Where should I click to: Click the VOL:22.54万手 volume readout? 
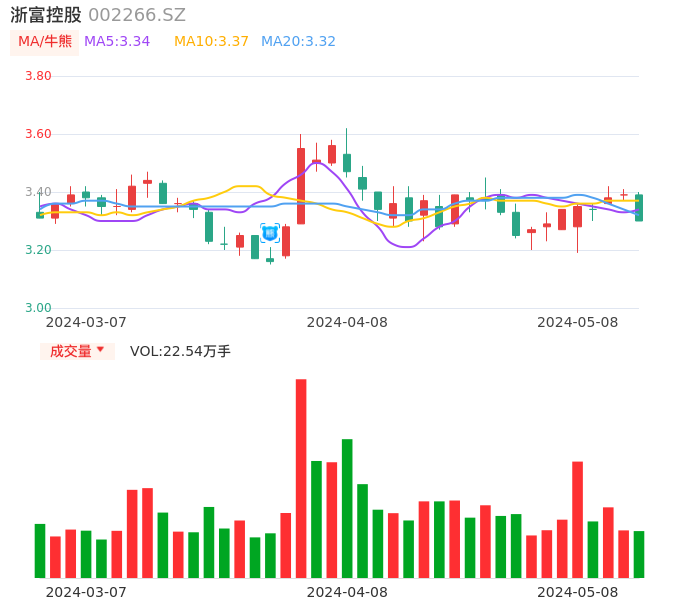coord(180,351)
